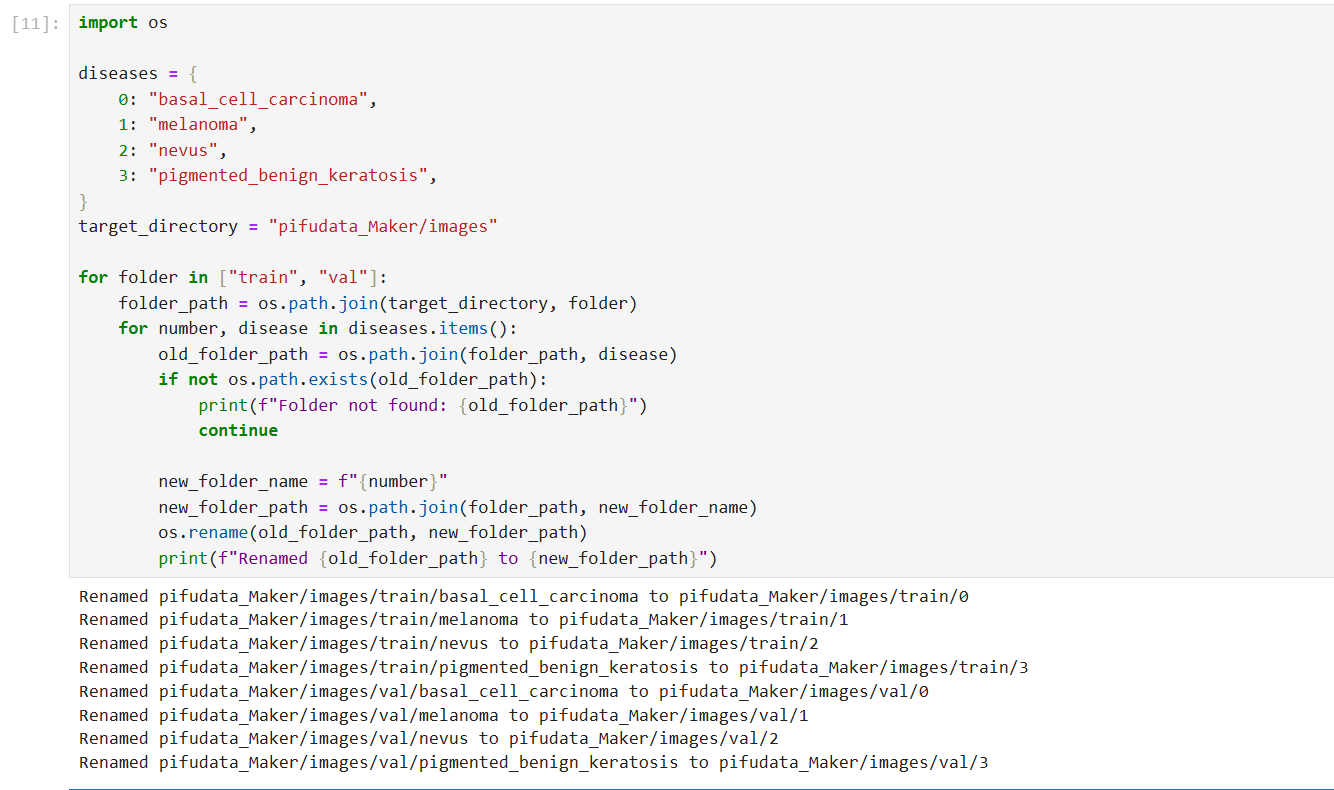The height and width of the screenshot is (790, 1334).
Task: Click the os.rename function call line
Action: 372,532
